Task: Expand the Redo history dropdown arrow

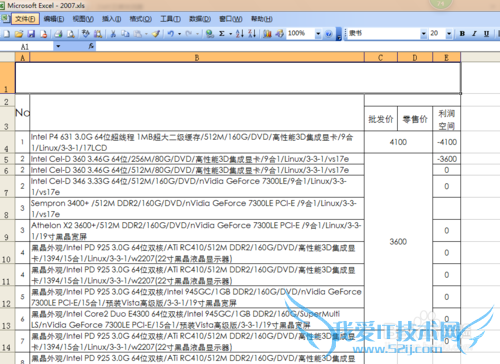Action: coord(197,34)
